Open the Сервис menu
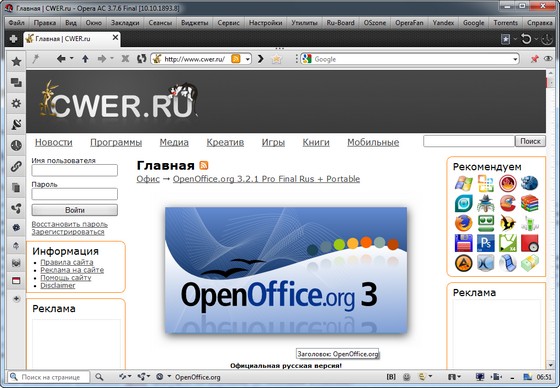Image resolution: width=560 pixels, height=388 pixels. (x=228, y=23)
